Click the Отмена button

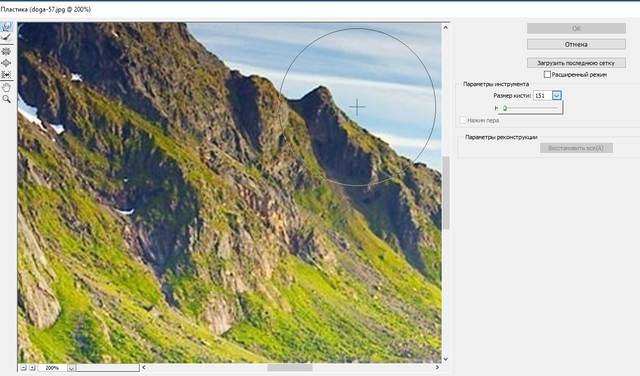(x=576, y=44)
